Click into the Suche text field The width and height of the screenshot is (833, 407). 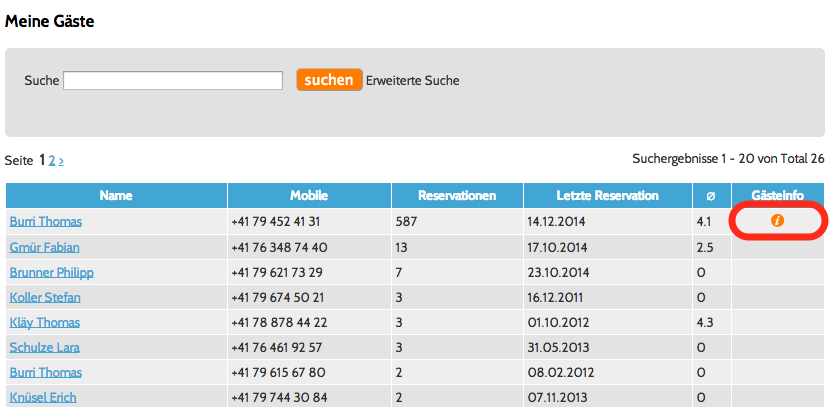[172, 81]
